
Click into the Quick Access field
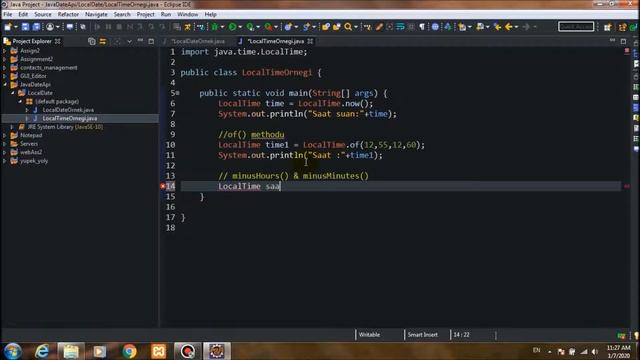(576, 27)
